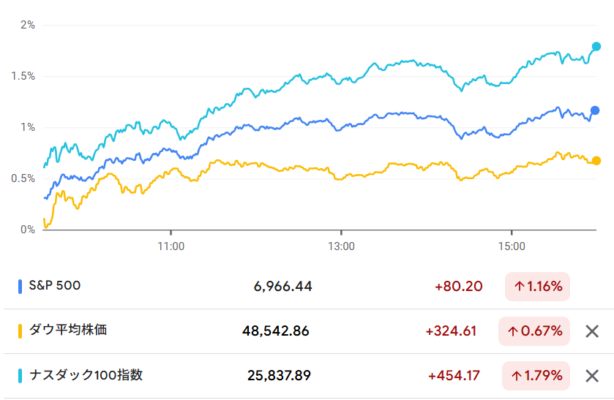Click the 15:00 time axis label
The width and height of the screenshot is (614, 400).
click(x=511, y=244)
